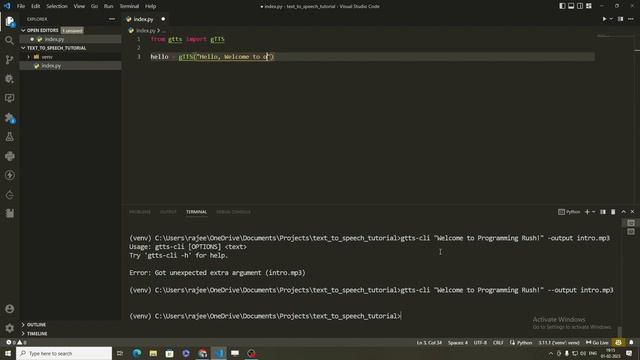Split the editor to the right
This screenshot has width=640, height=360.
tap(620, 19)
